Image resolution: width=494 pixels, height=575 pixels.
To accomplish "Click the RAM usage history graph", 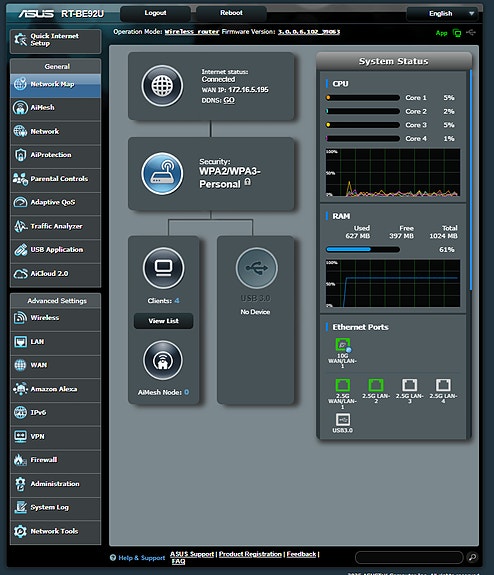I will pyautogui.click(x=393, y=283).
